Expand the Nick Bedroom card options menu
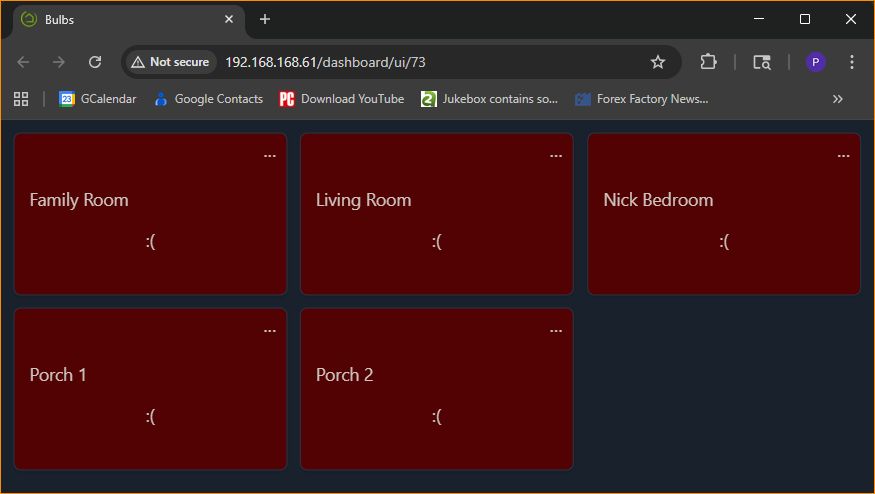Screen dimensions: 875x494 point(843,156)
